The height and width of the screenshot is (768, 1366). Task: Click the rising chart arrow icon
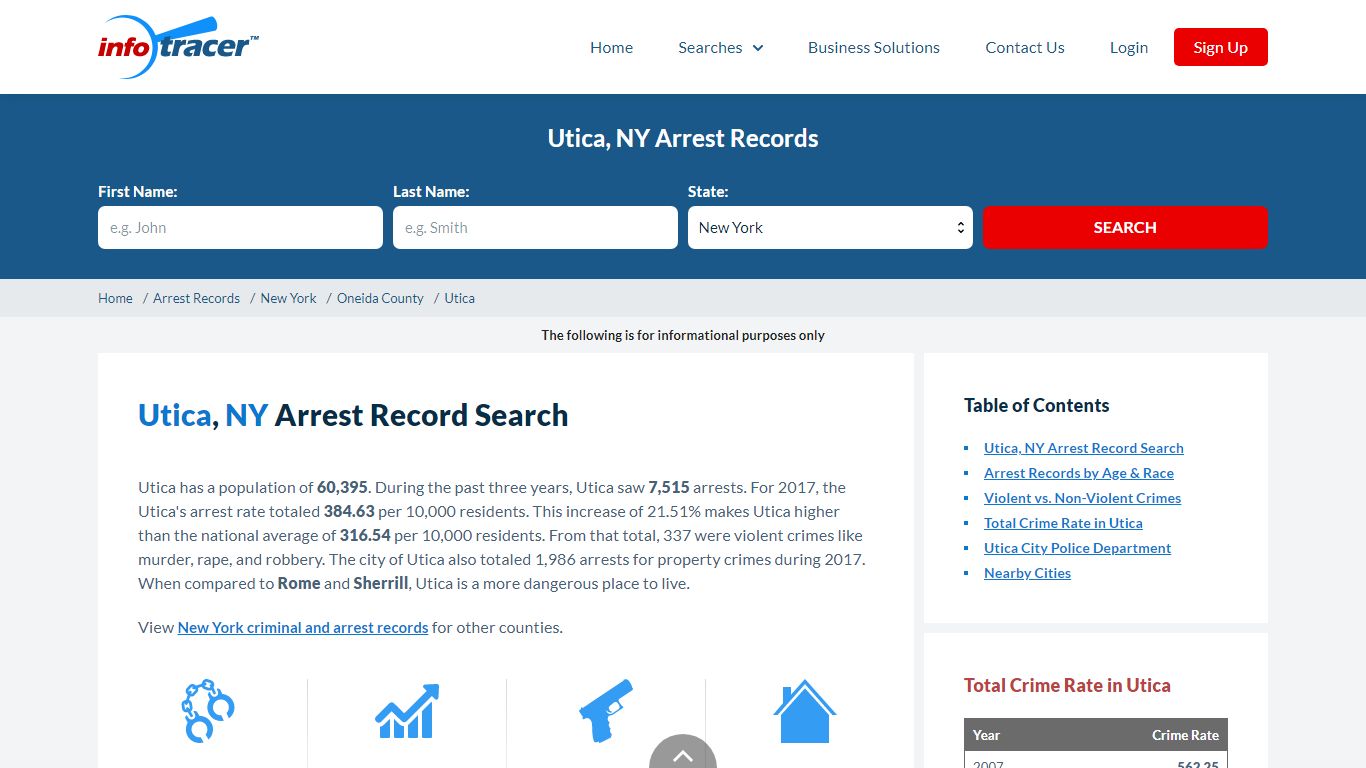pos(407,711)
